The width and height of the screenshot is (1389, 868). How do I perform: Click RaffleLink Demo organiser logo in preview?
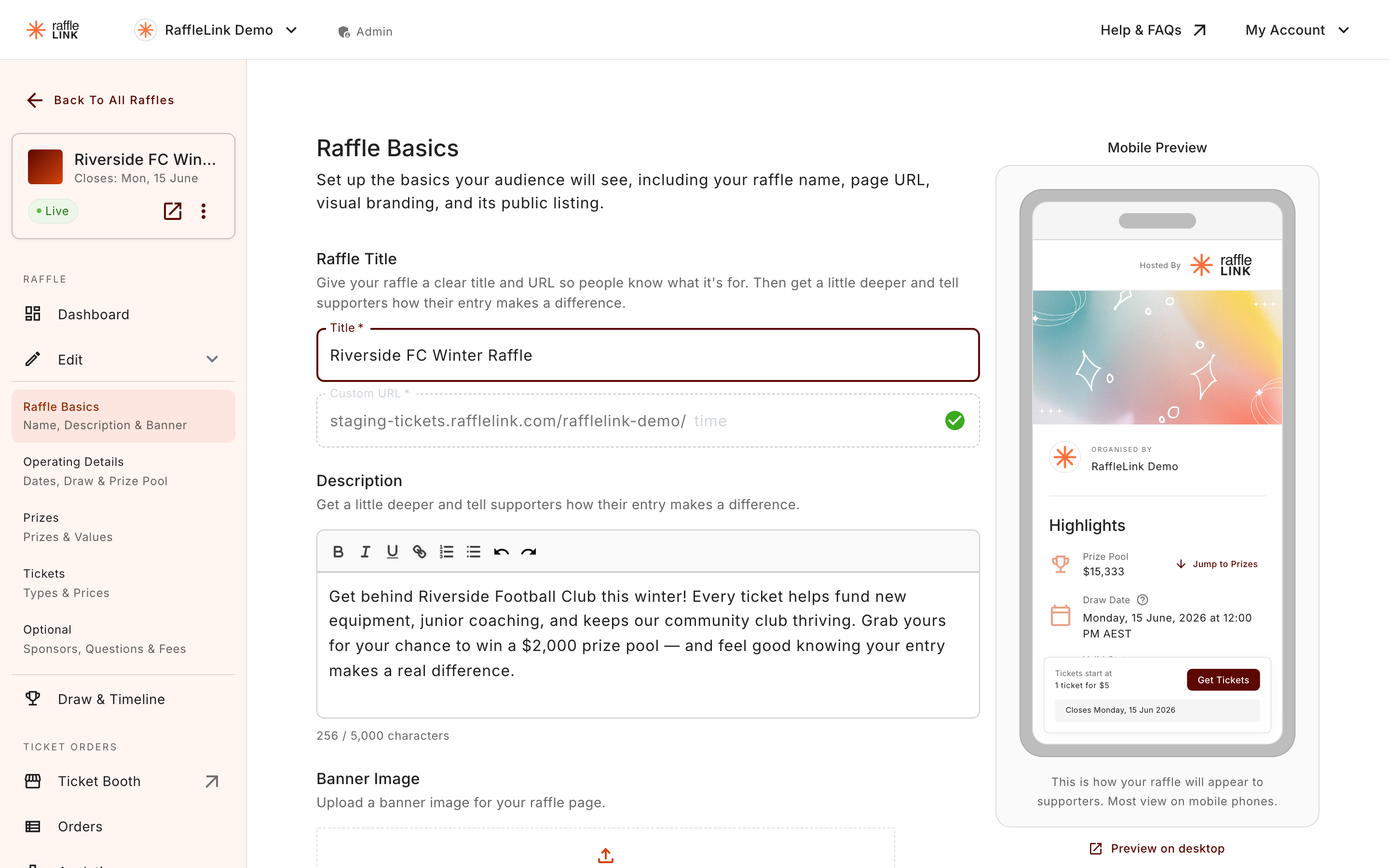pos(1065,458)
